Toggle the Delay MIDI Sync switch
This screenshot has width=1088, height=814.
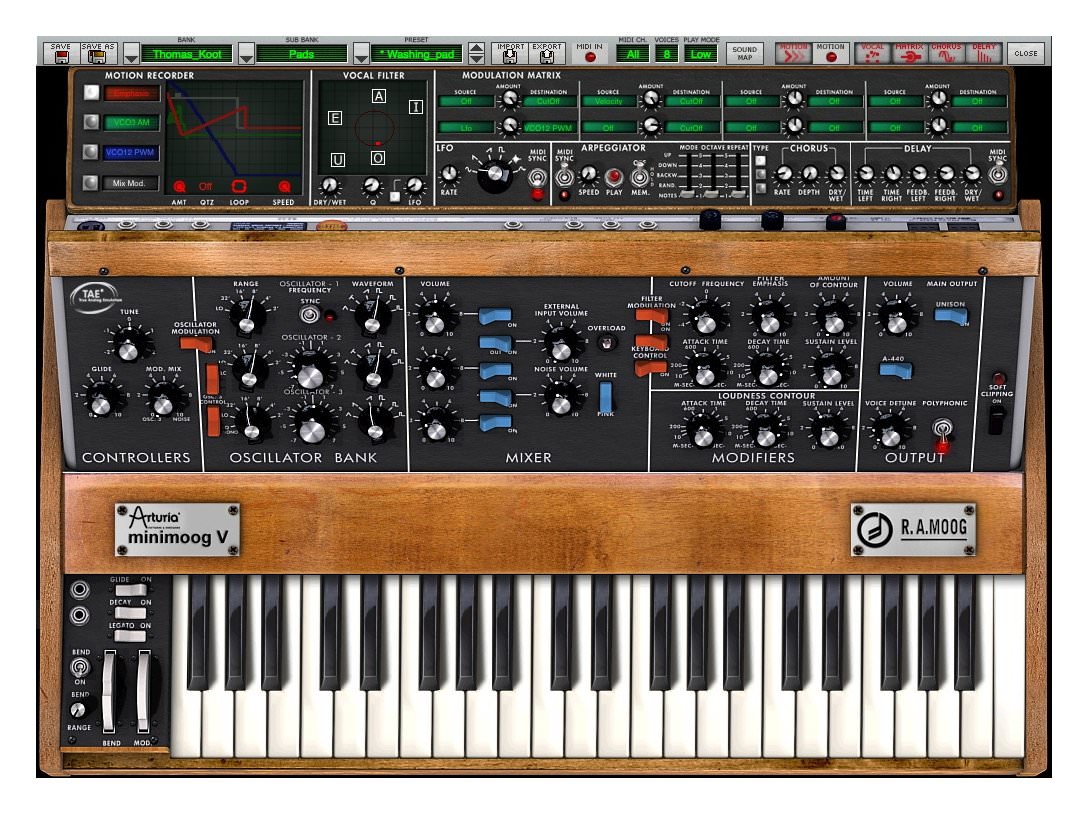point(997,173)
